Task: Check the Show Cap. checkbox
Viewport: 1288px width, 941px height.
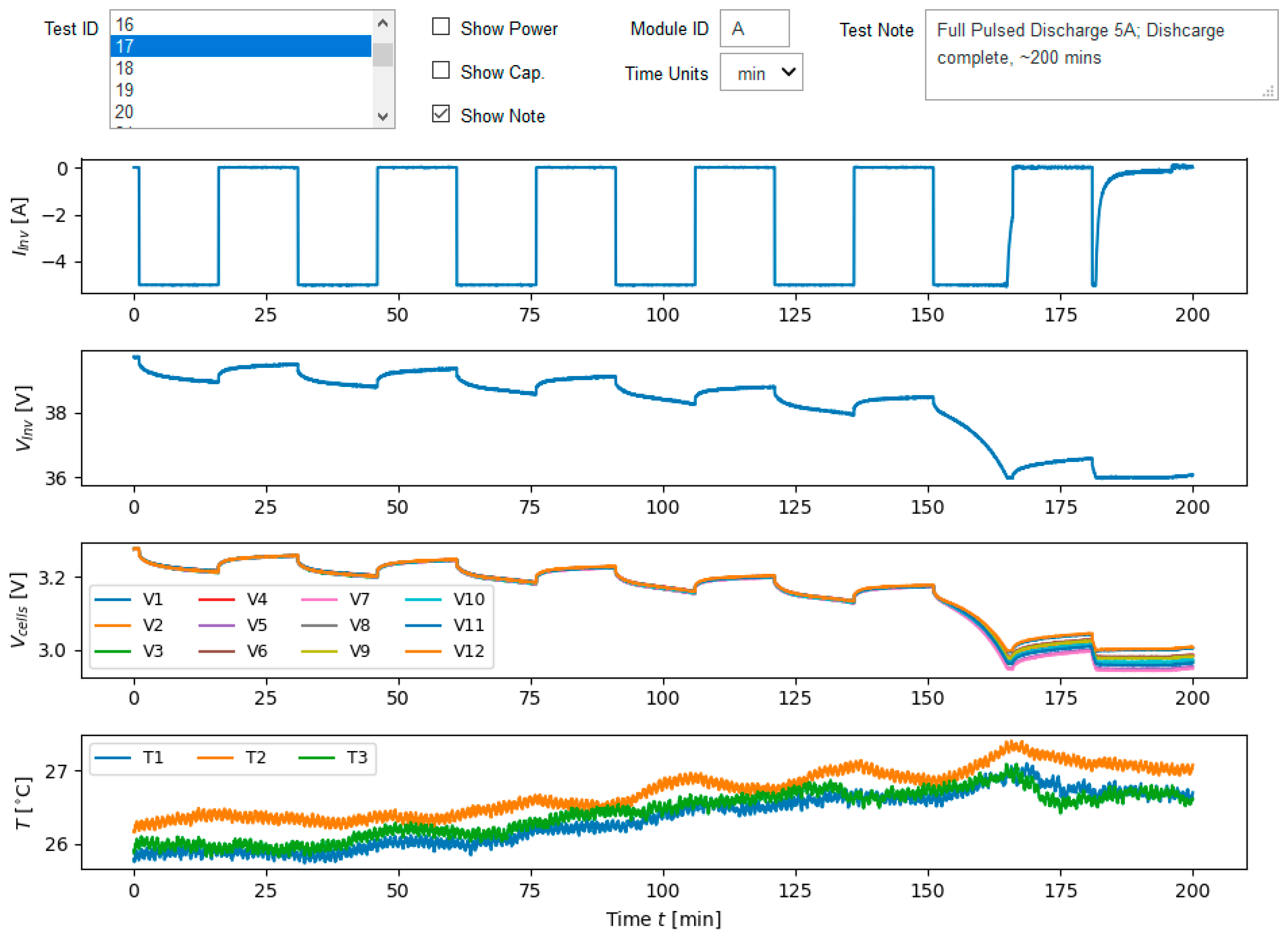Action: pyautogui.click(x=441, y=71)
